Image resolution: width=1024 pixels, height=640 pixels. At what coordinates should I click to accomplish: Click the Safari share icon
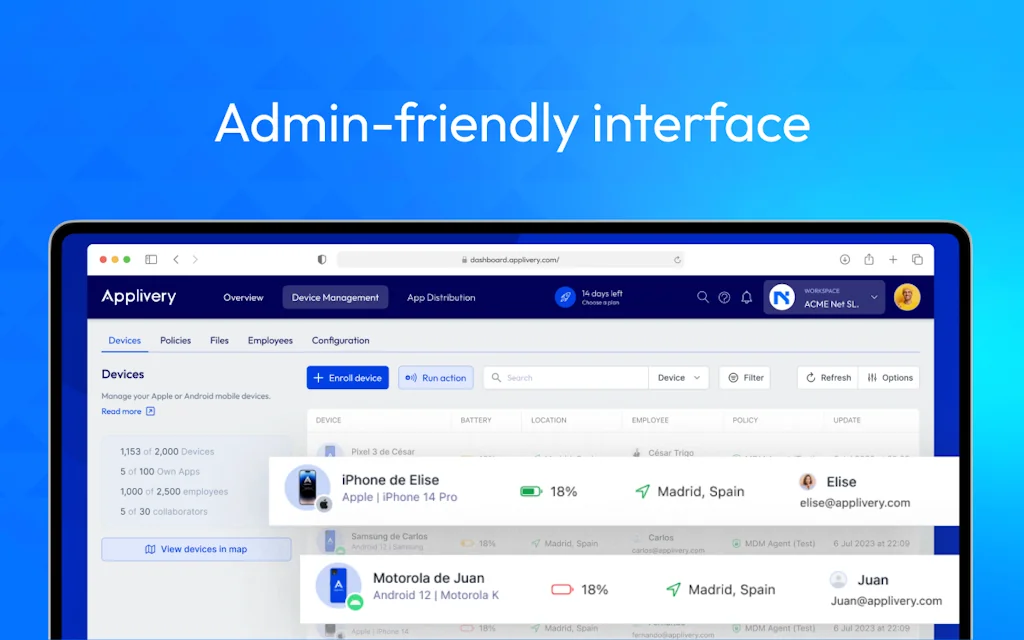[x=869, y=259]
